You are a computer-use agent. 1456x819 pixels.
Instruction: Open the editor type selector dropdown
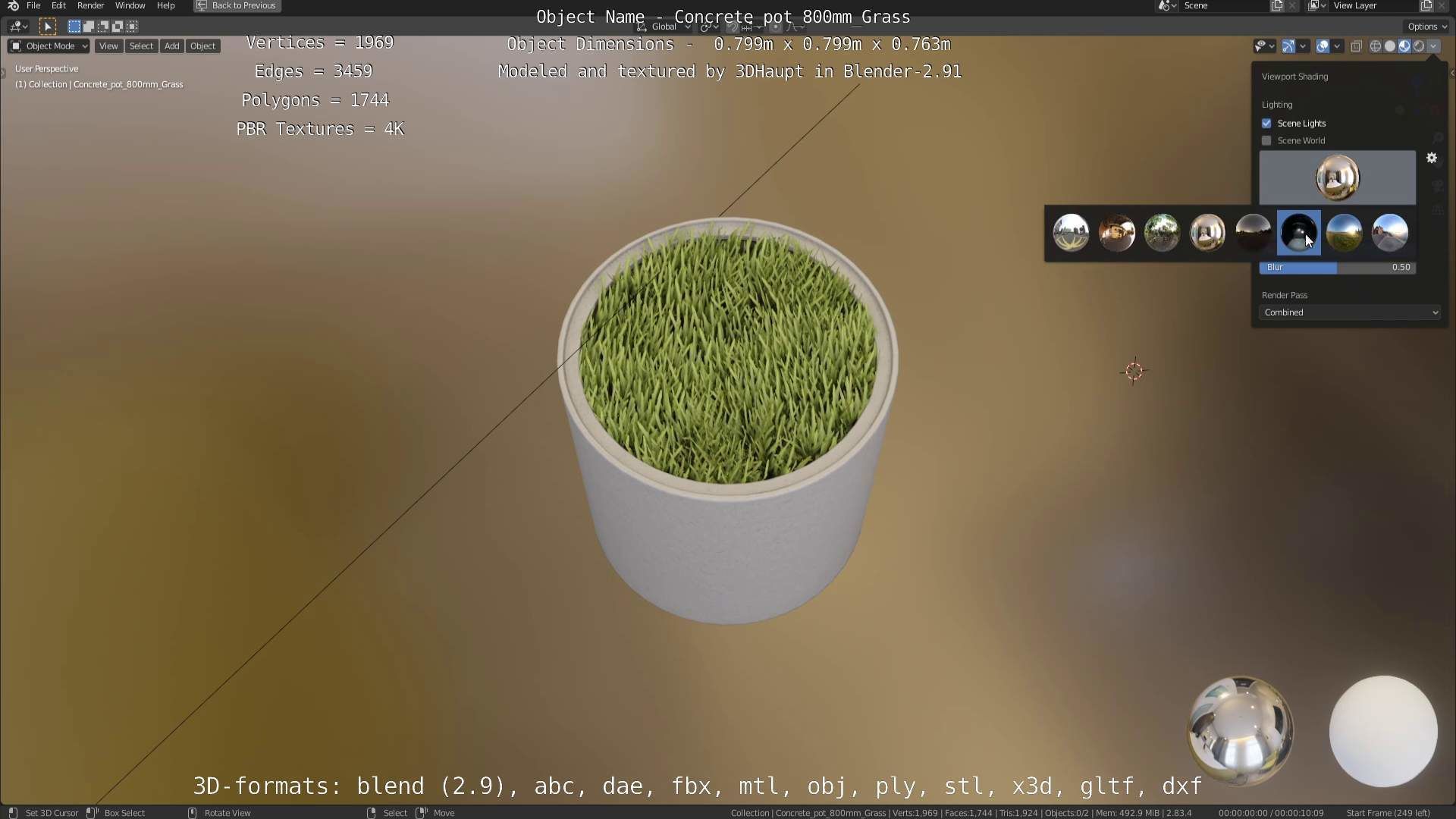coord(19,27)
